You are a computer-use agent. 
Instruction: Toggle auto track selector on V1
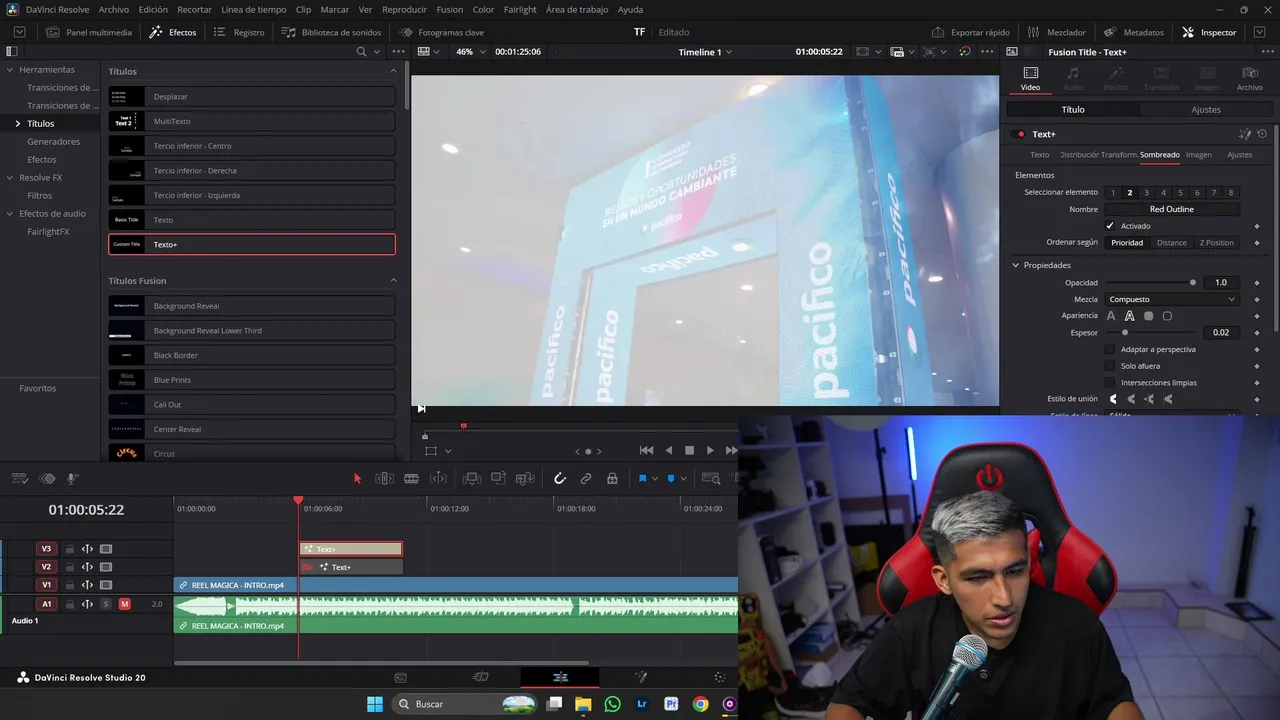[x=87, y=585]
